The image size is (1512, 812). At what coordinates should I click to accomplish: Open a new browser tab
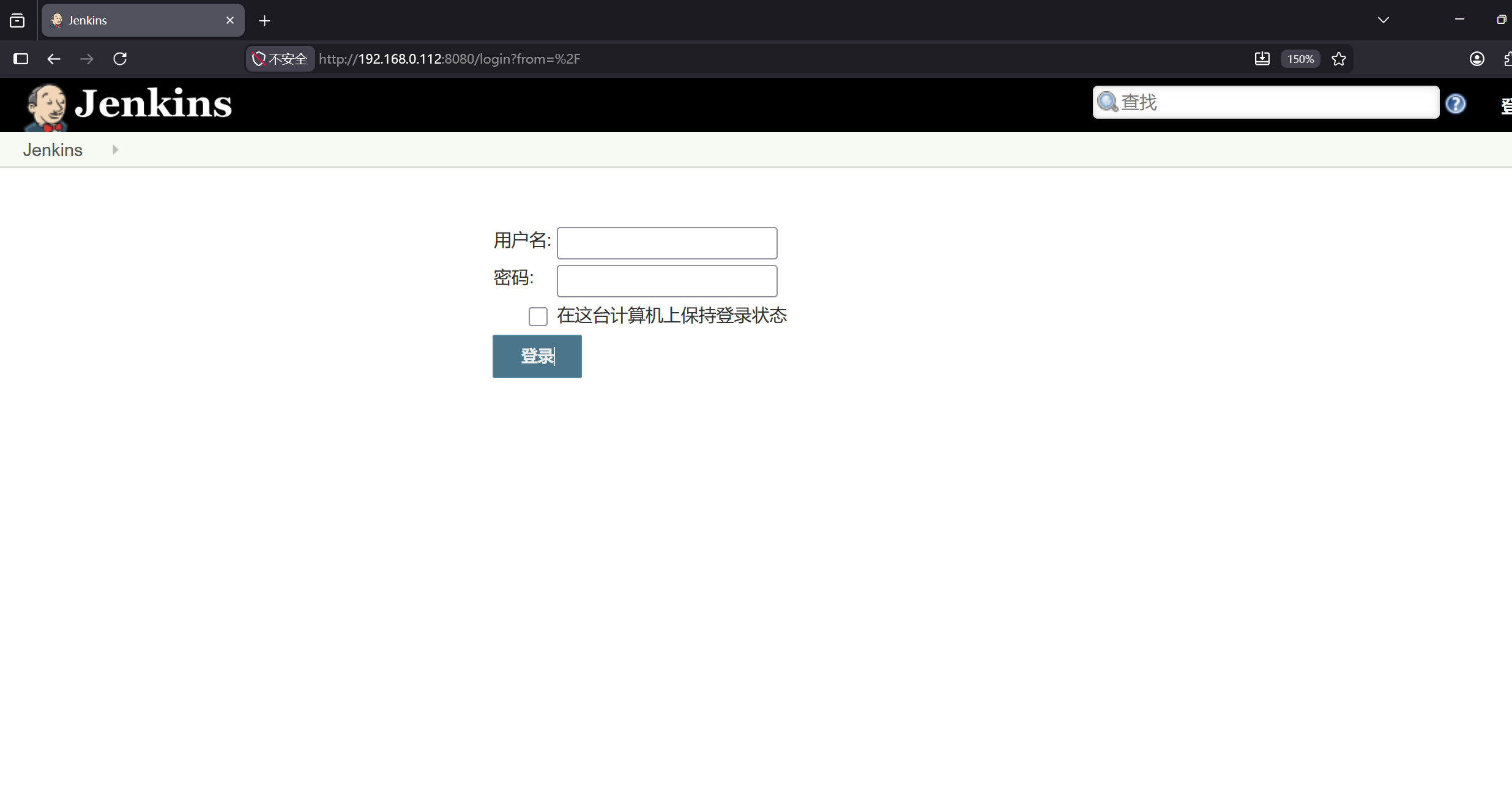click(264, 21)
